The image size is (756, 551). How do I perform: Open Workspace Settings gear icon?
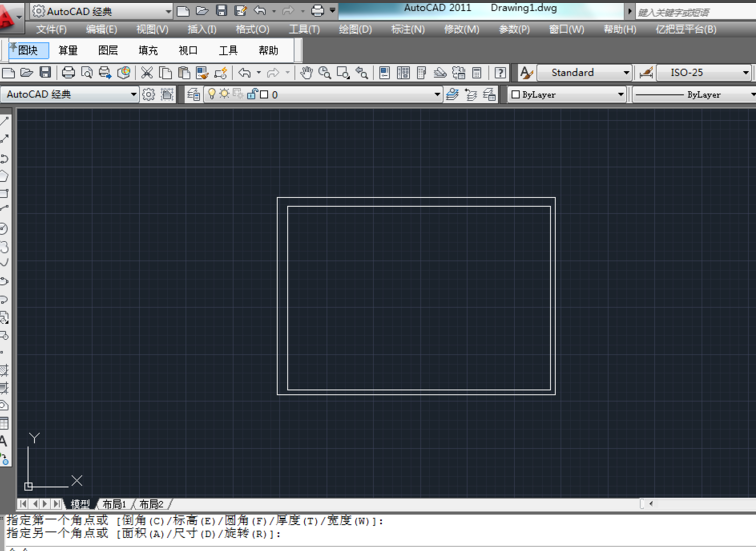point(148,94)
